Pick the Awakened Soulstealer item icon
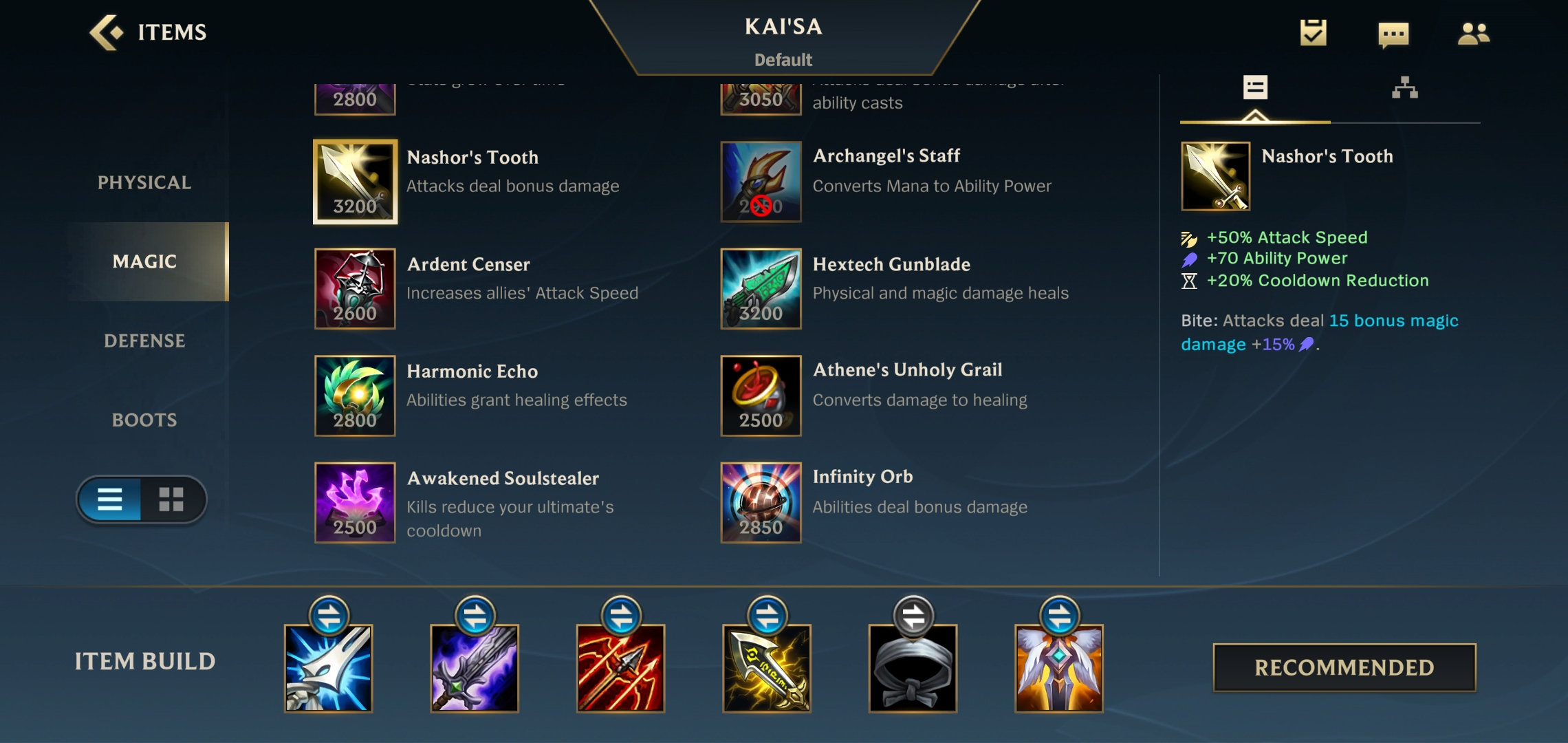 click(x=355, y=502)
